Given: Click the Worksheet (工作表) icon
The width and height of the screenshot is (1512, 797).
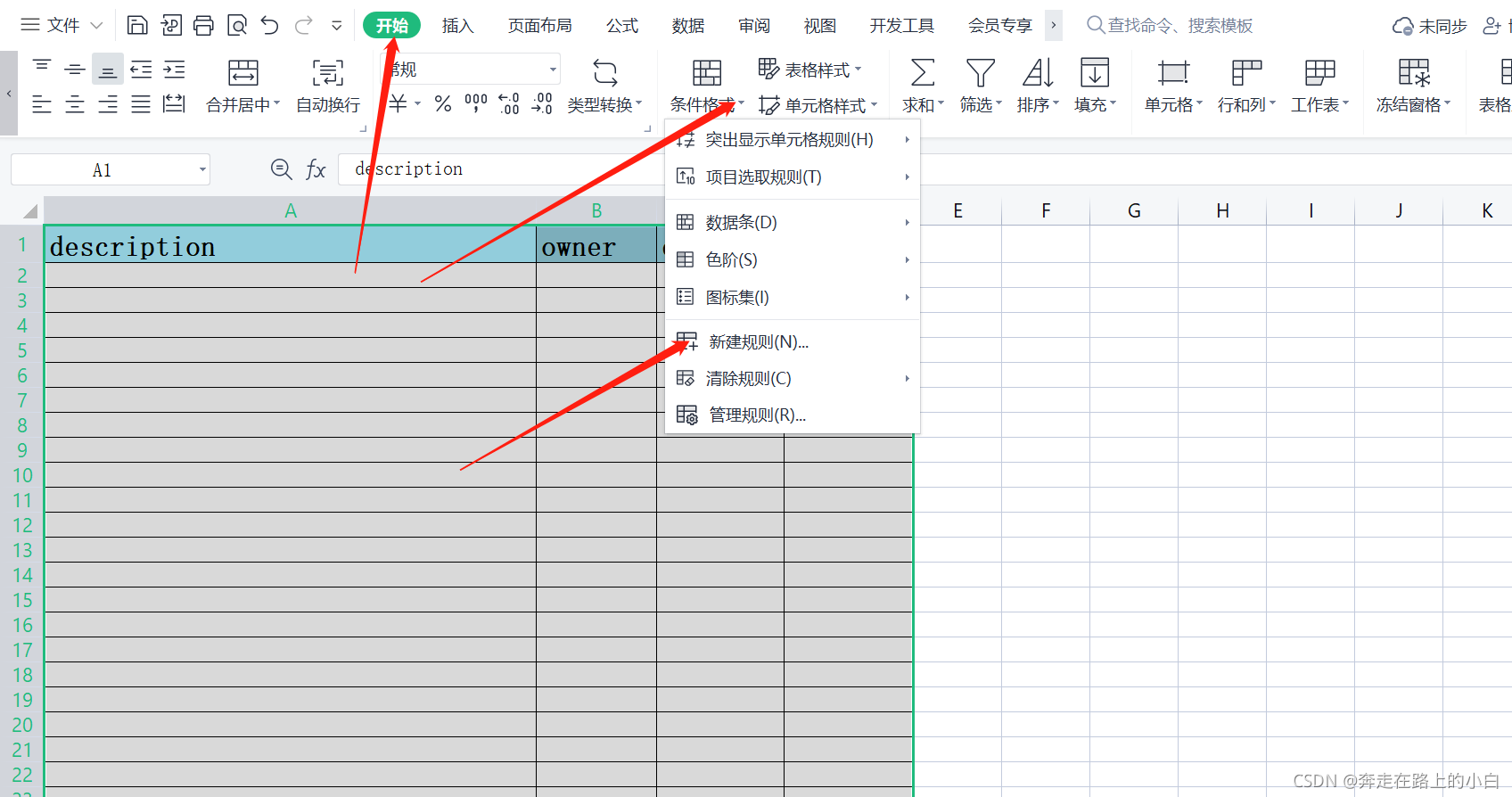Looking at the screenshot, I should tap(1319, 72).
